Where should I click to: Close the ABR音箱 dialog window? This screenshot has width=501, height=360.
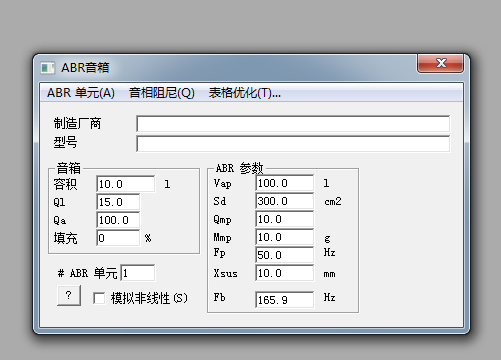point(440,63)
